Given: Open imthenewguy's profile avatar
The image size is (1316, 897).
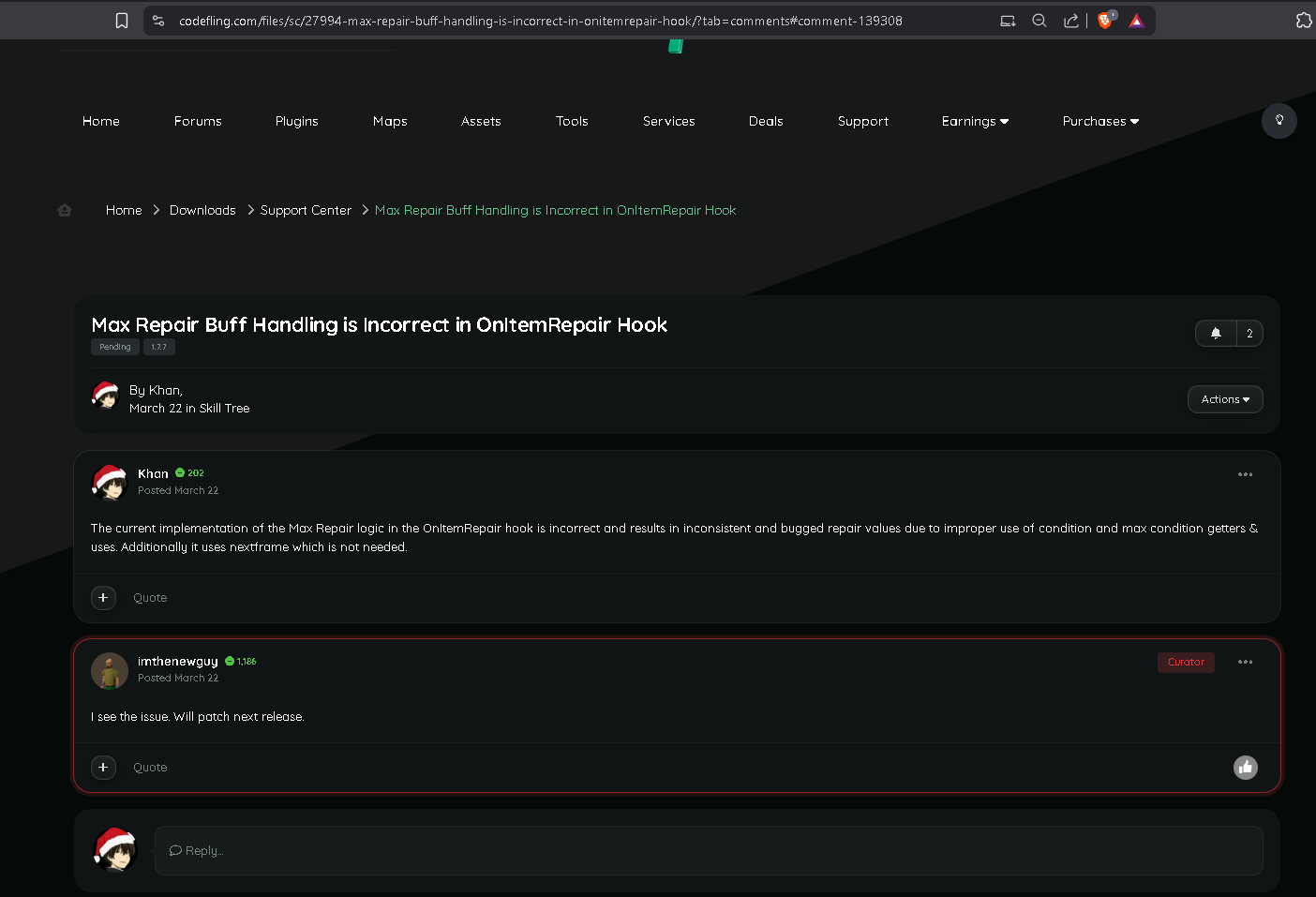Looking at the screenshot, I should (x=110, y=671).
